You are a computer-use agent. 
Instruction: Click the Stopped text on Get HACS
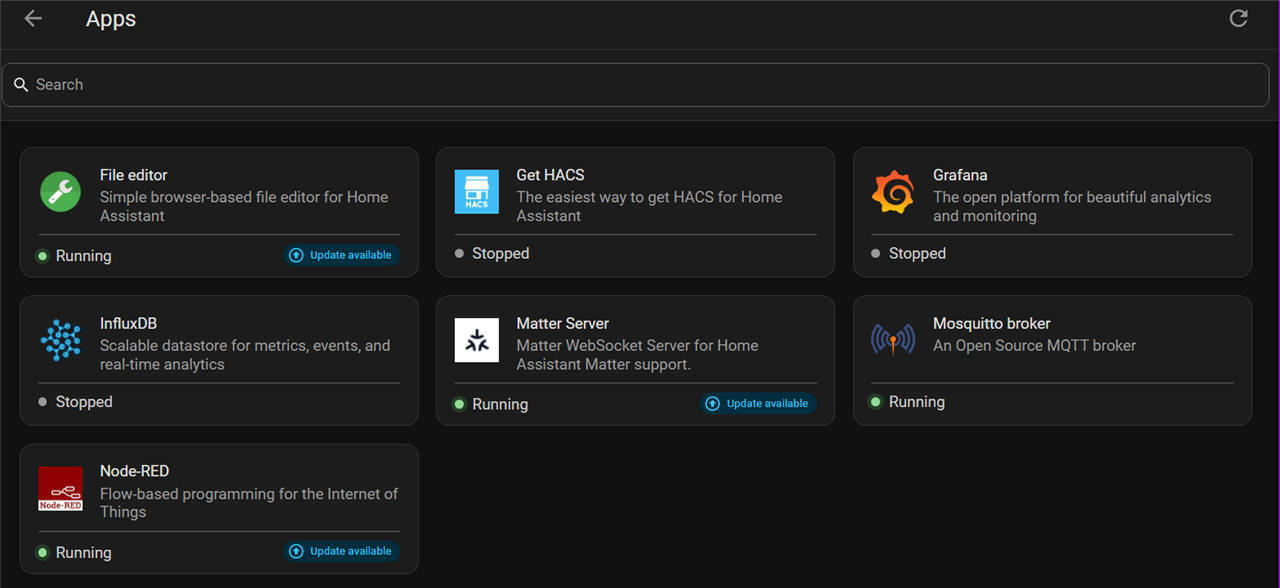(501, 254)
